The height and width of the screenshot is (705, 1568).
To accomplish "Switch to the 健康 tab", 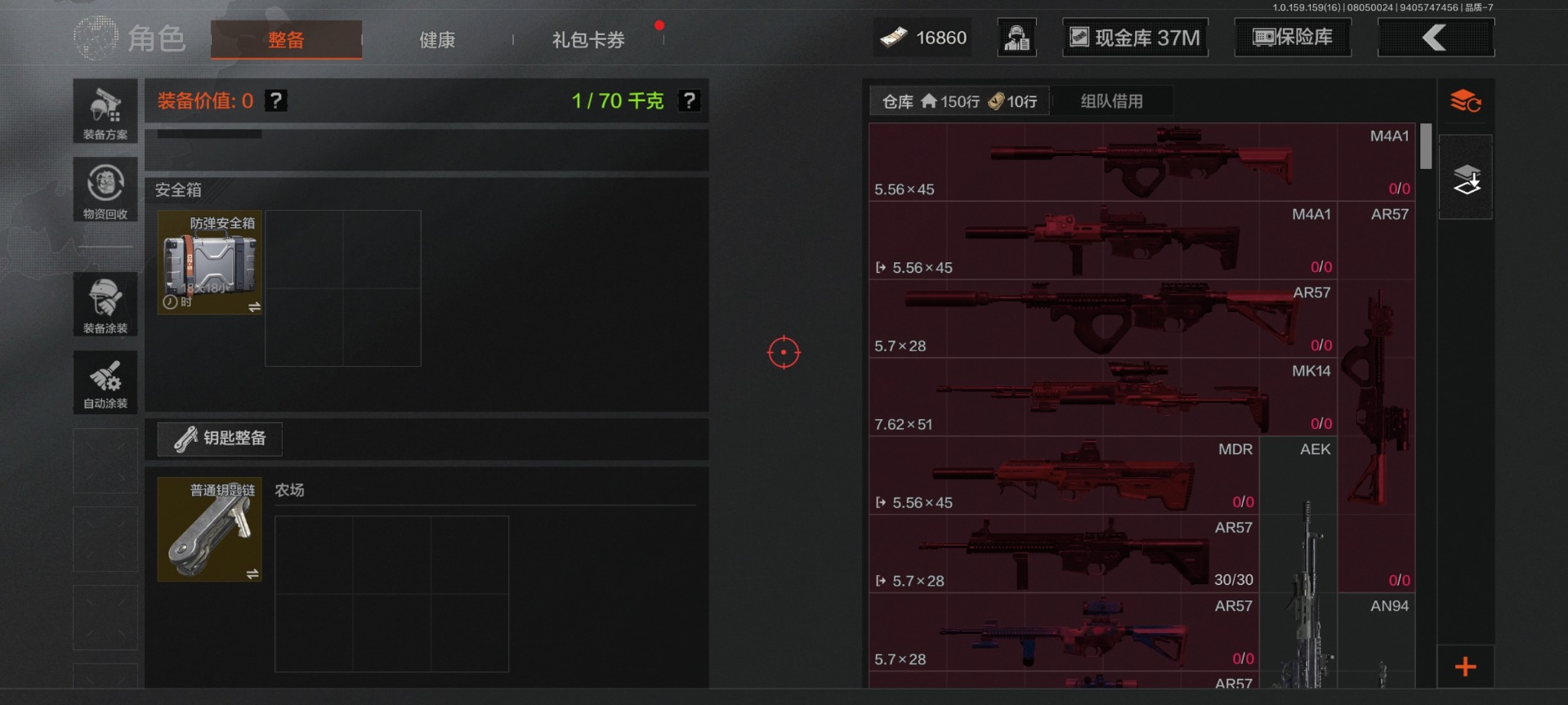I will [437, 39].
